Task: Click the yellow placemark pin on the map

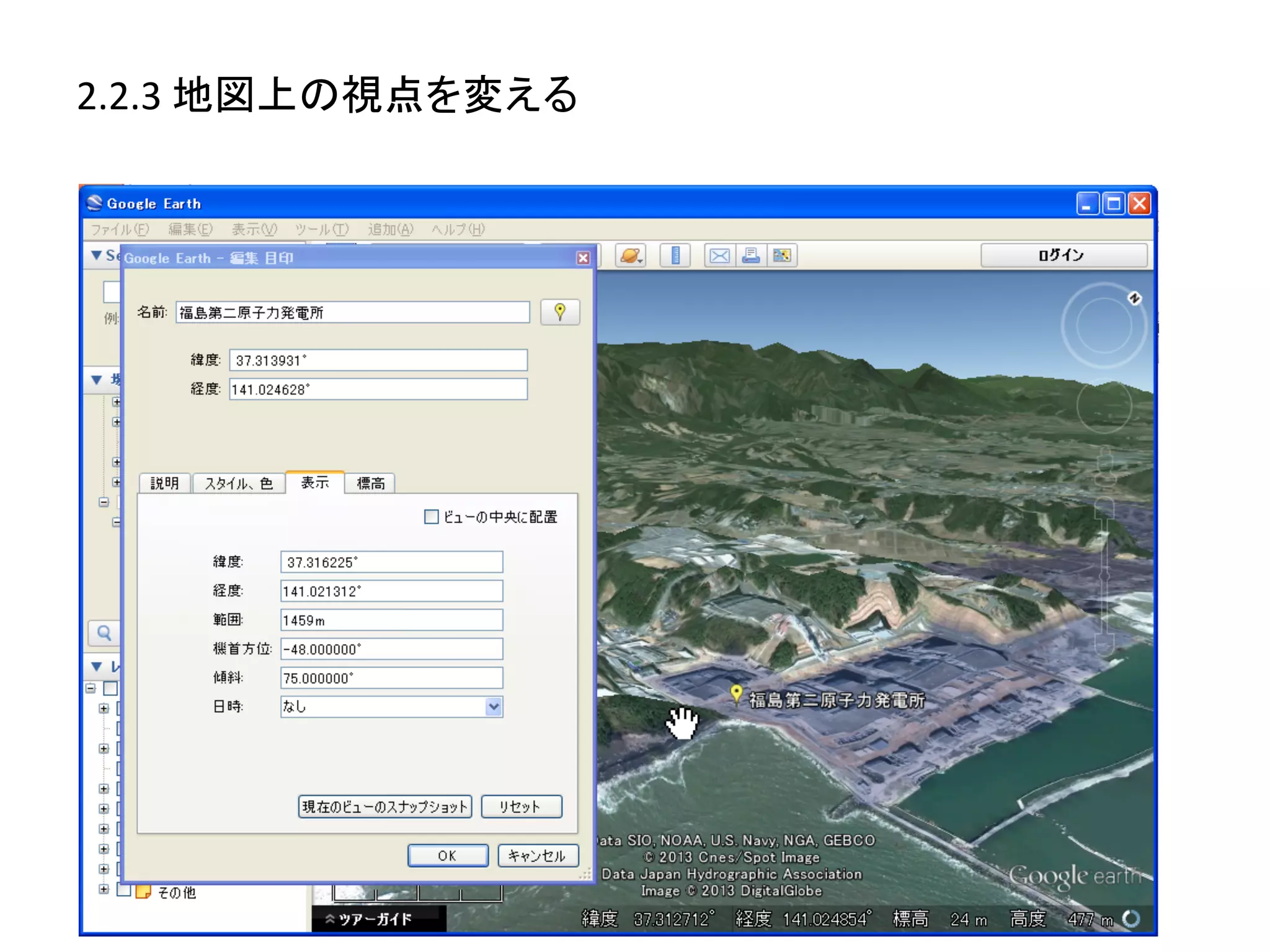Action: 736,695
